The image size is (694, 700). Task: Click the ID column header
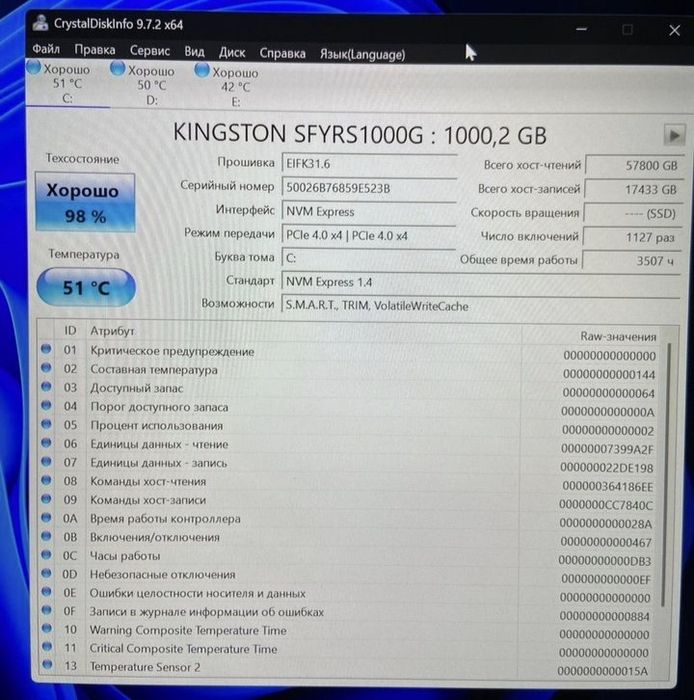70,330
